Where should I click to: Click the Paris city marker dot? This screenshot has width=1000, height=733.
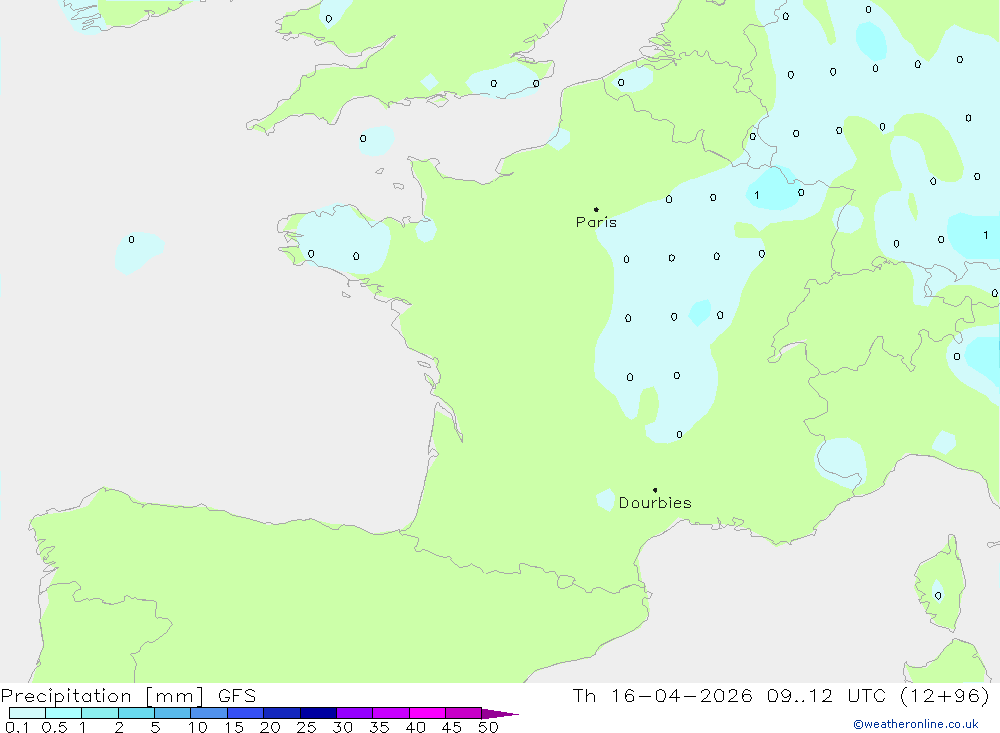(596, 210)
